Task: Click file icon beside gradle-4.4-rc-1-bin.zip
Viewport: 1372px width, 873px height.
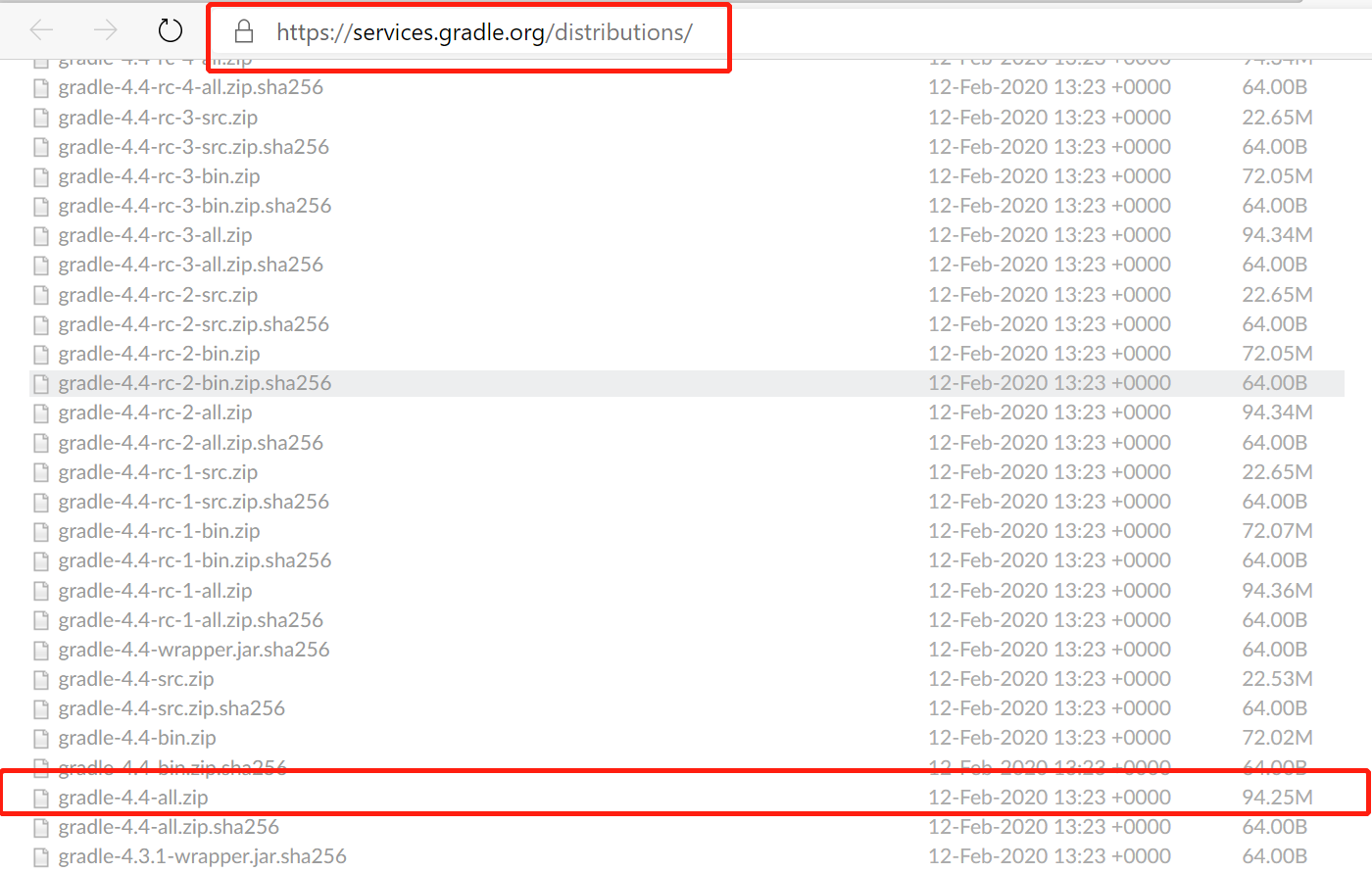Action: click(x=40, y=532)
